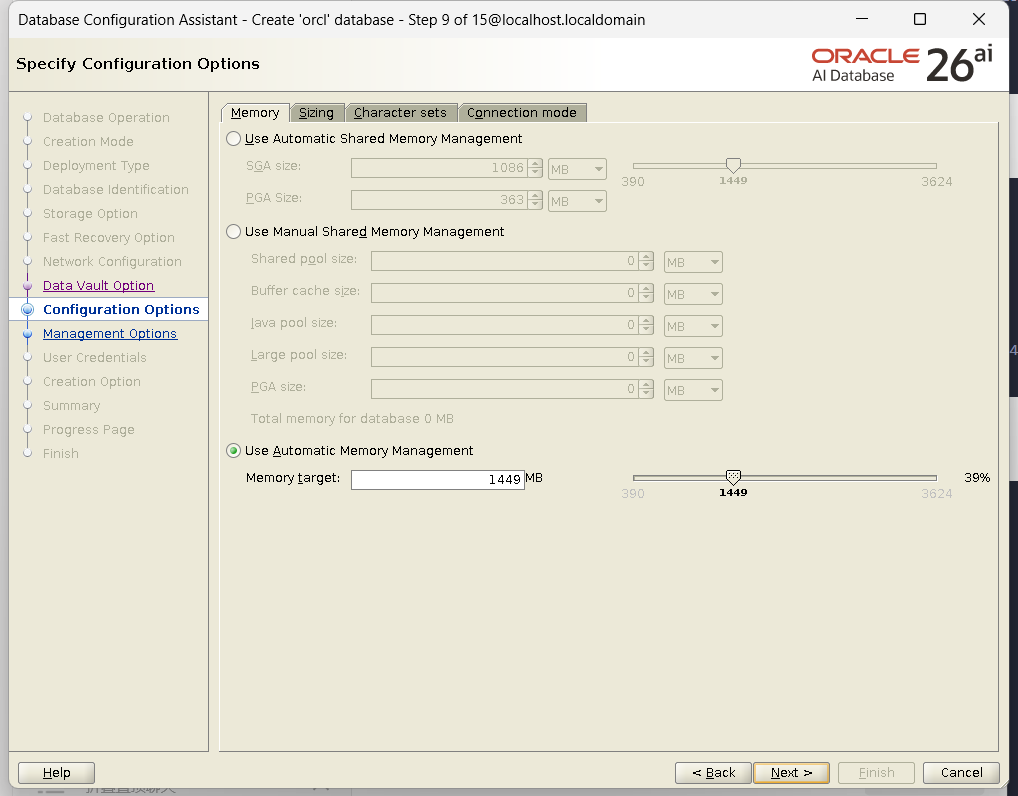Viewport: 1018px width, 796px height.
Task: Select Configuration Options in step list
Action: (x=121, y=310)
